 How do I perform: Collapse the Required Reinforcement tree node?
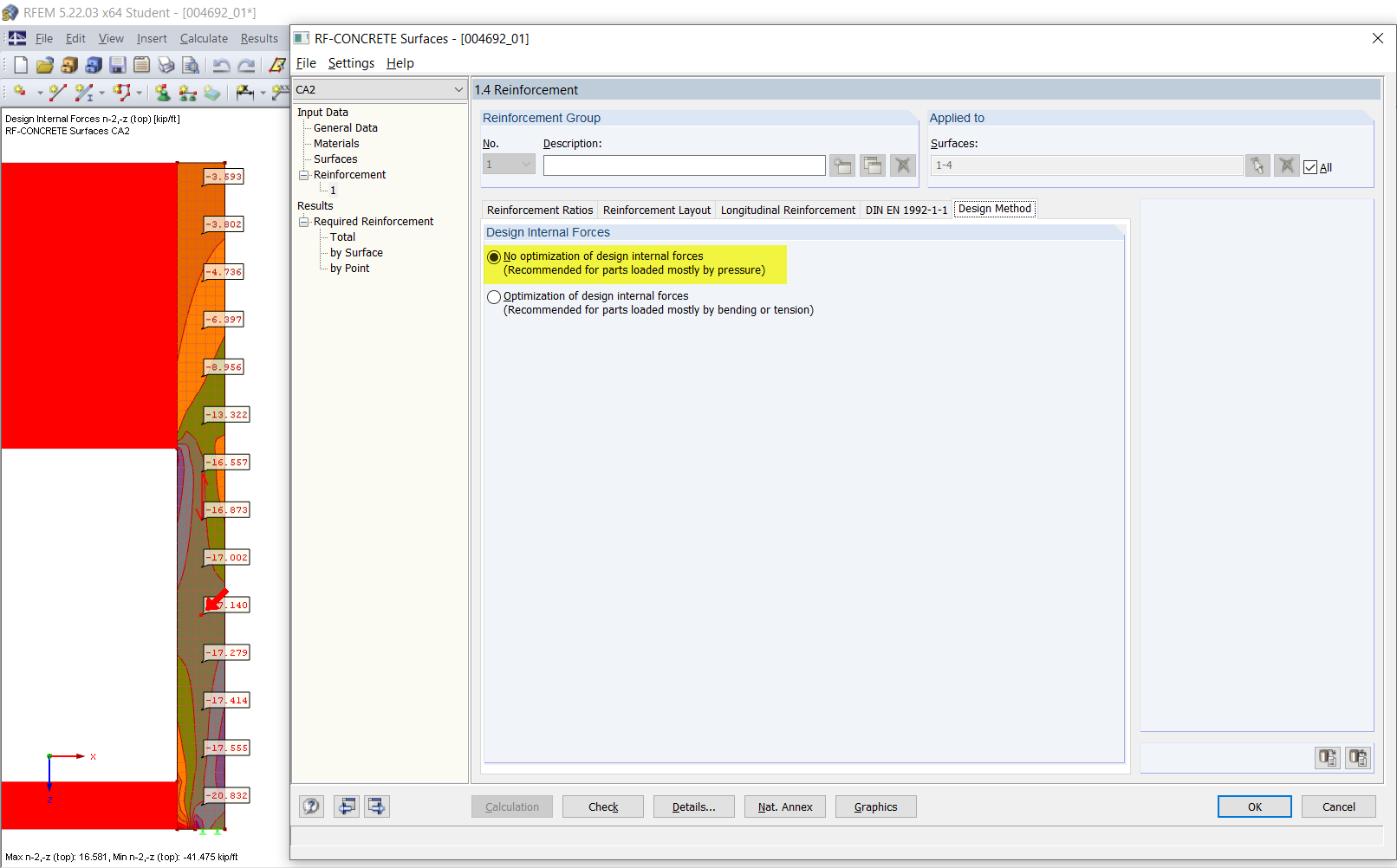pyautogui.click(x=304, y=222)
